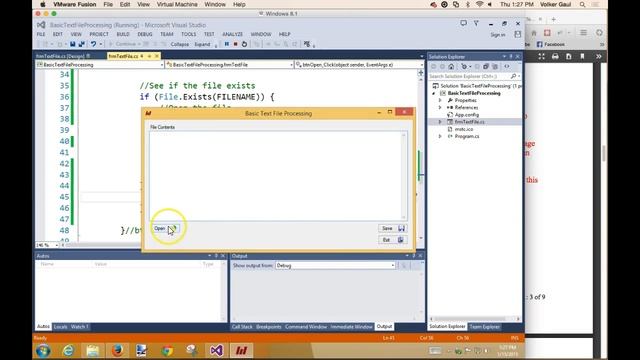Click the Save All icon in toolbar
The image size is (640, 360).
(x=82, y=44)
